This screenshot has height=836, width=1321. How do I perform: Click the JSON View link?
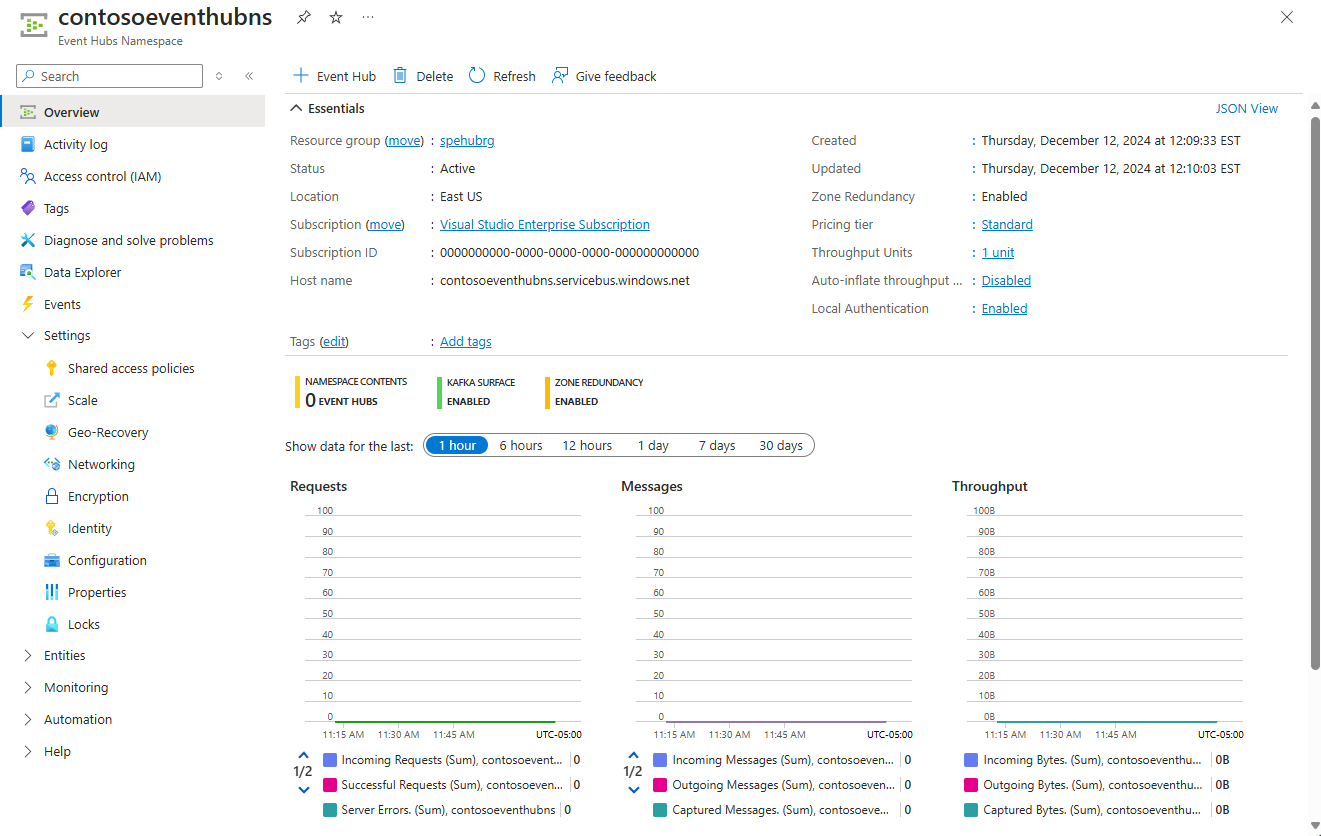(1246, 108)
